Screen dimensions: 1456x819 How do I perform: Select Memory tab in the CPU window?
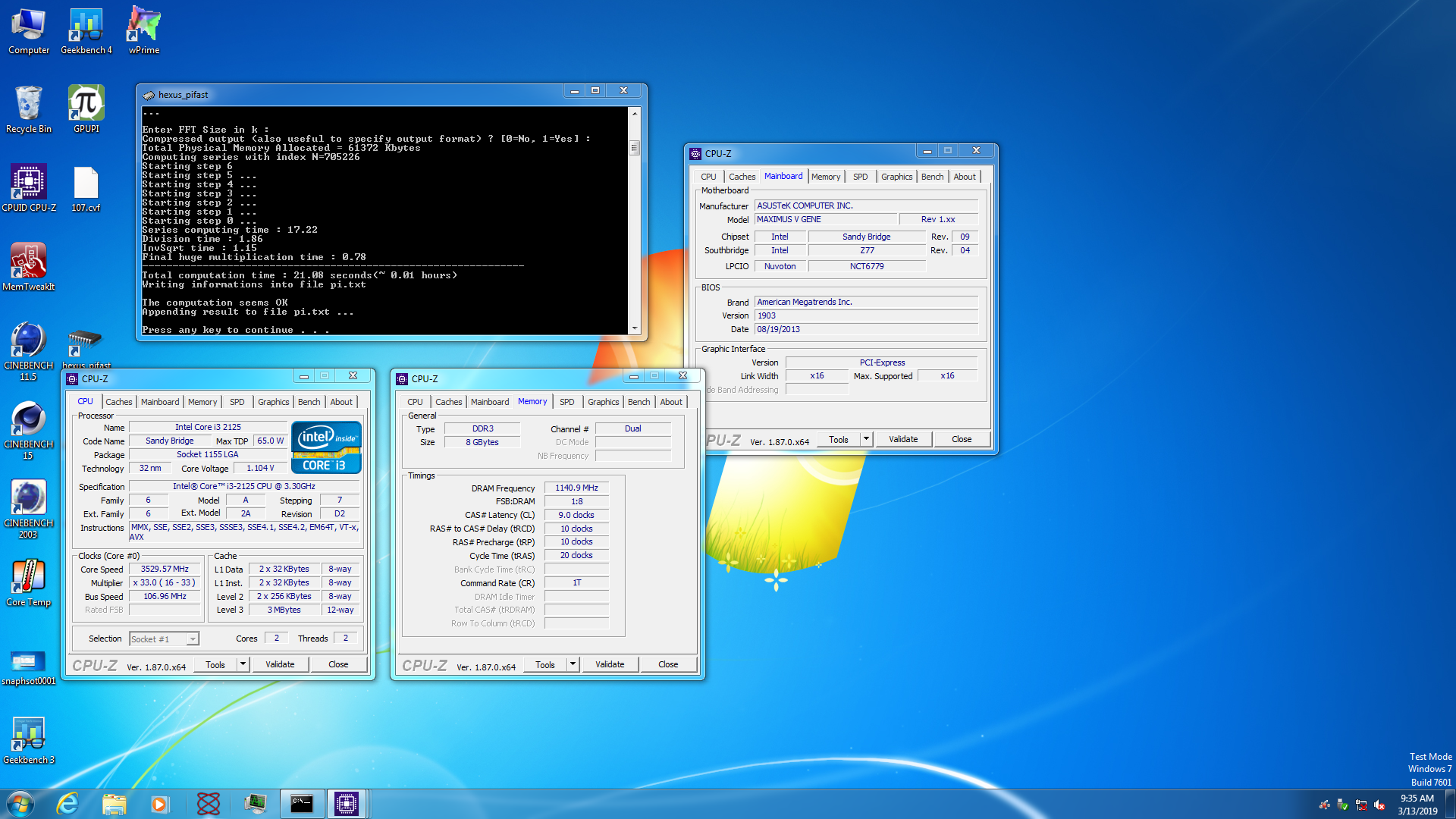[202, 402]
